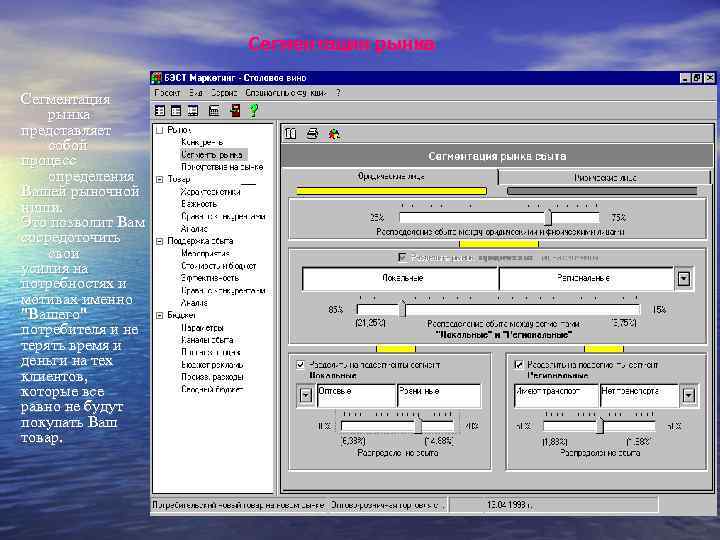Toggle the Локальные sub-segment split checkbox
This screenshot has height=540, width=720.
(x=301, y=365)
